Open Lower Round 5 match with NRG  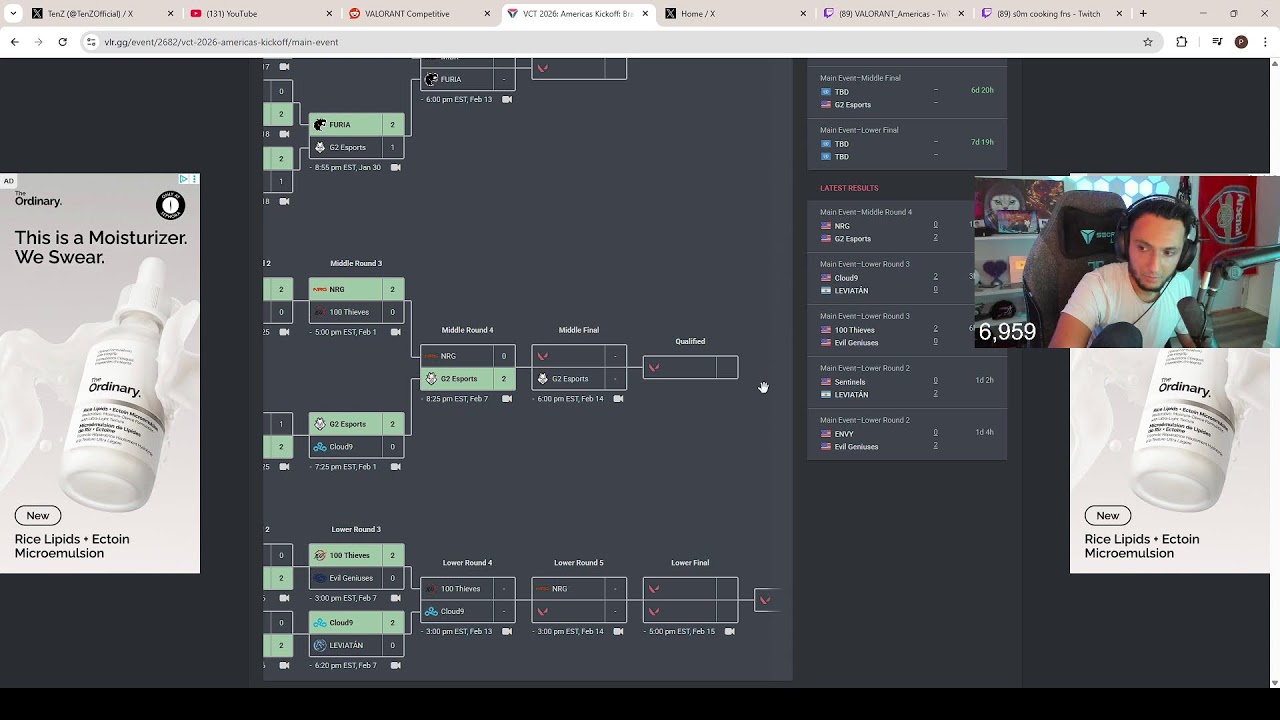(x=578, y=600)
